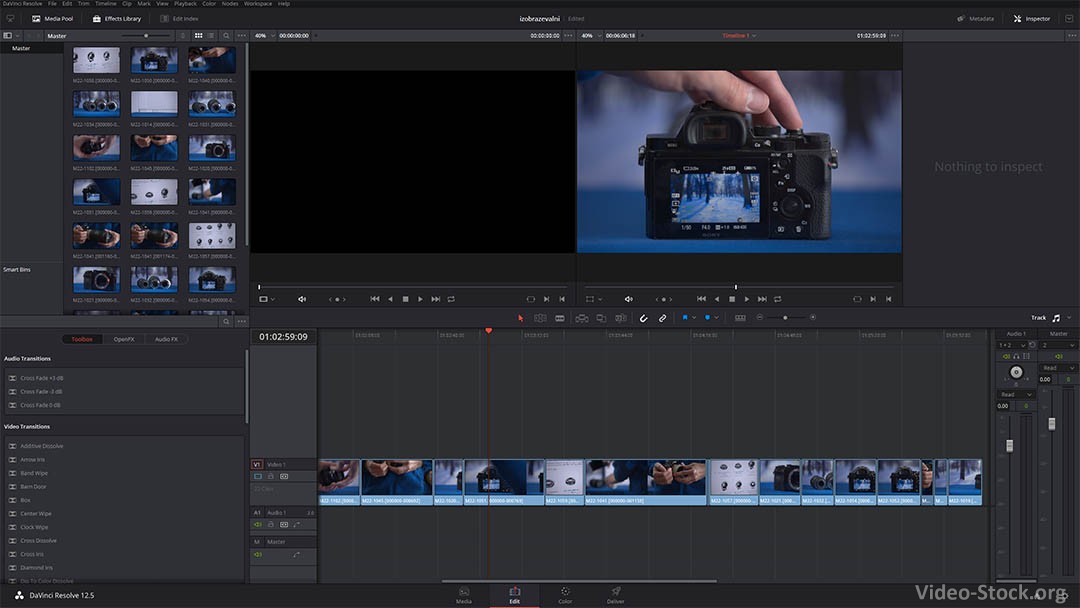Select the Cross Dissolve transition
1080x608 pixels.
click(x=39, y=541)
